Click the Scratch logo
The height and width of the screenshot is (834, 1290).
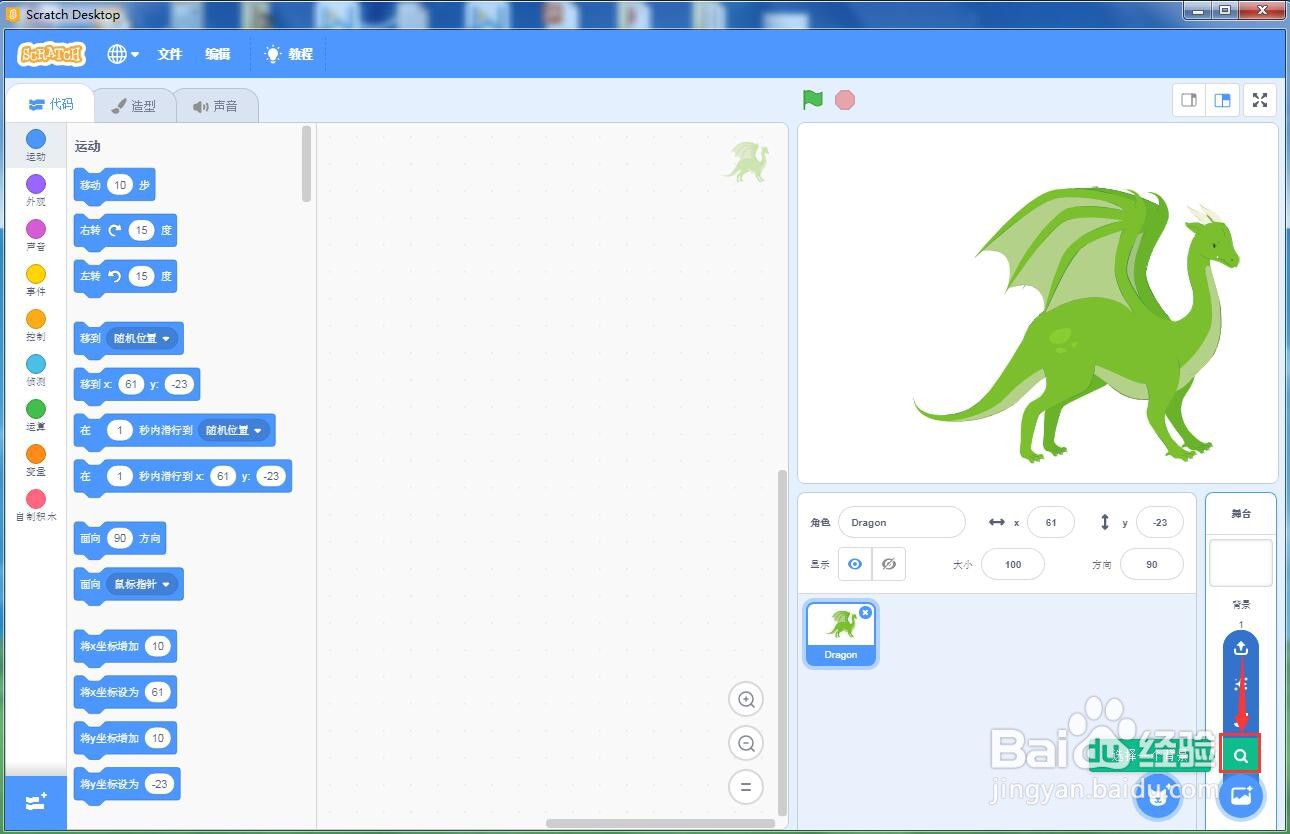51,54
